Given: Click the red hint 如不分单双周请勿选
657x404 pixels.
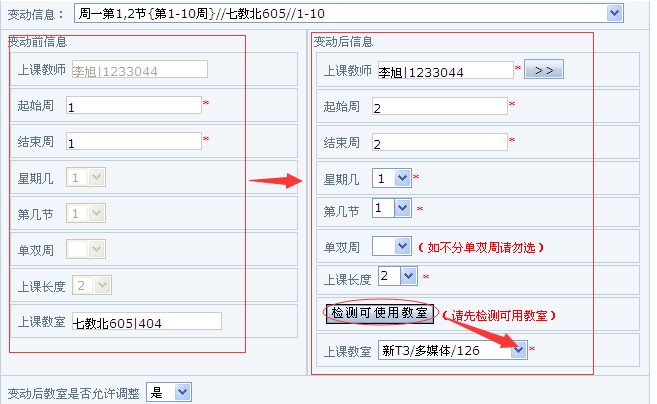Looking at the screenshot, I should pos(481,247).
